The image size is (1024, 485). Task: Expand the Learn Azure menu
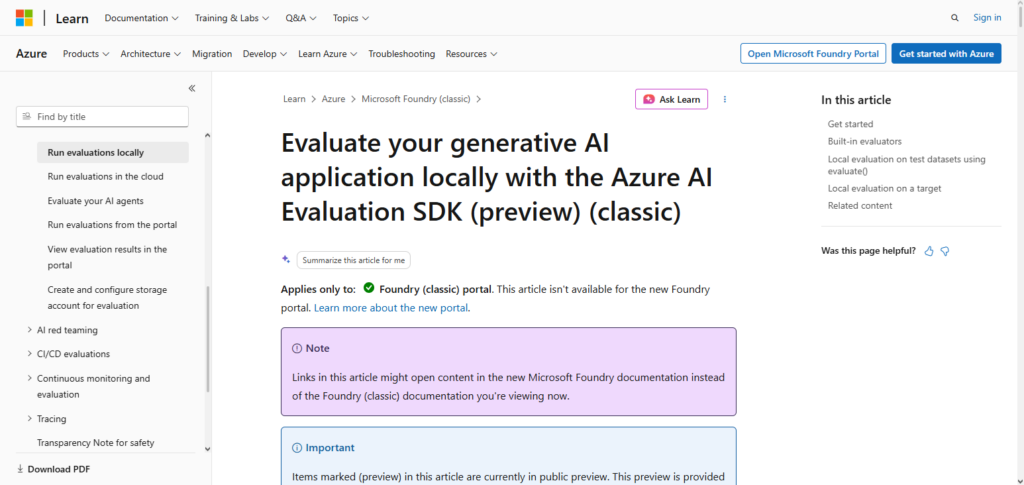click(x=328, y=54)
